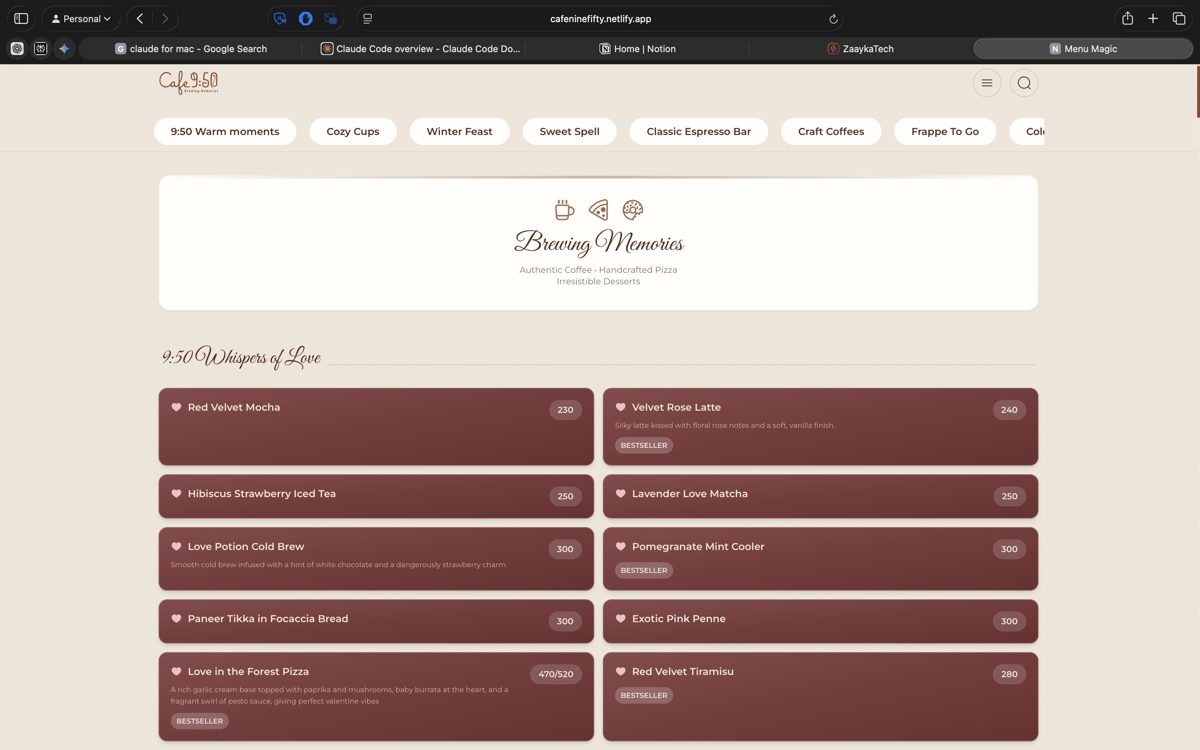The image size is (1200, 750).
Task: Select the Classic Espresso Bar category
Action: coord(698,131)
